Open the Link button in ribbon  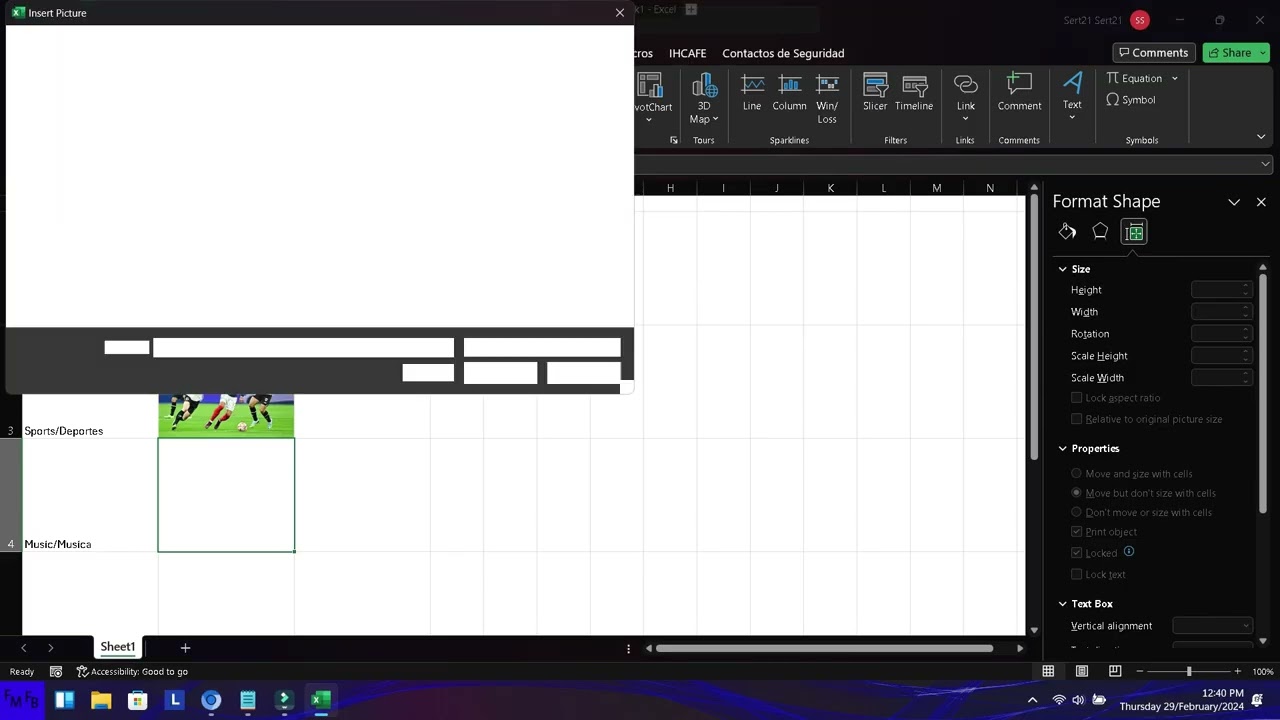pyautogui.click(x=965, y=98)
